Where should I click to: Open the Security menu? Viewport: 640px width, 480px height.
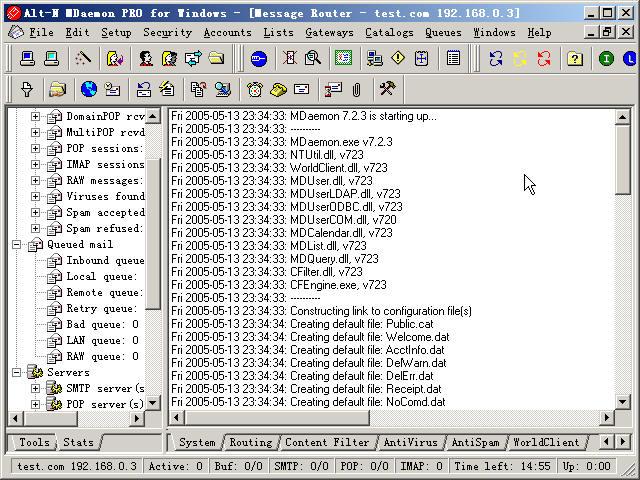pos(166,33)
